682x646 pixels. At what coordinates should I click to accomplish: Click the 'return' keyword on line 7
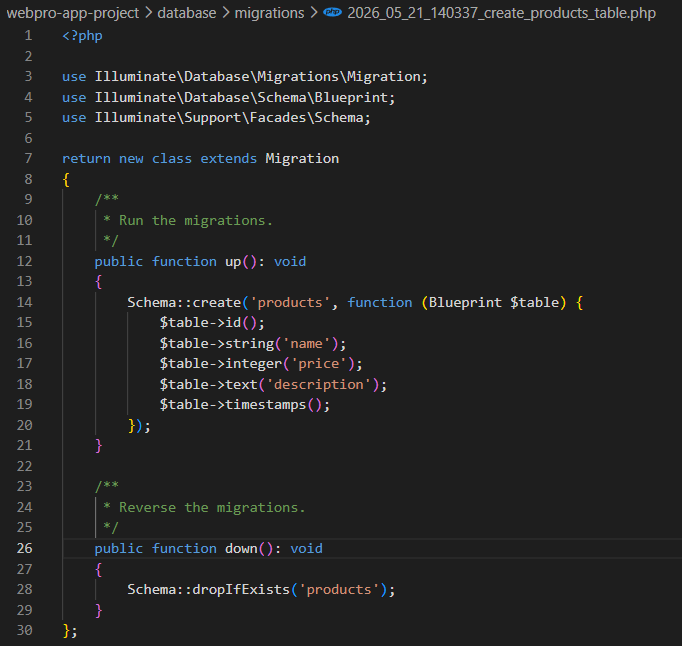click(87, 158)
